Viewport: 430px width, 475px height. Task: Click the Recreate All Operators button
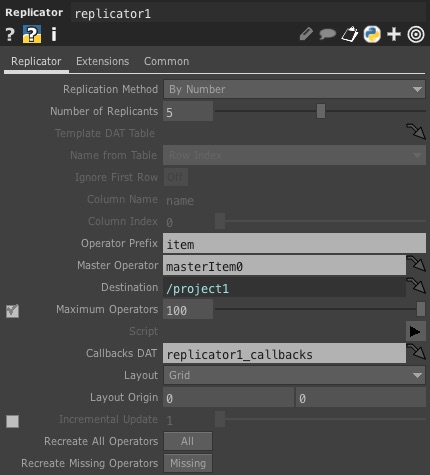pos(187,441)
